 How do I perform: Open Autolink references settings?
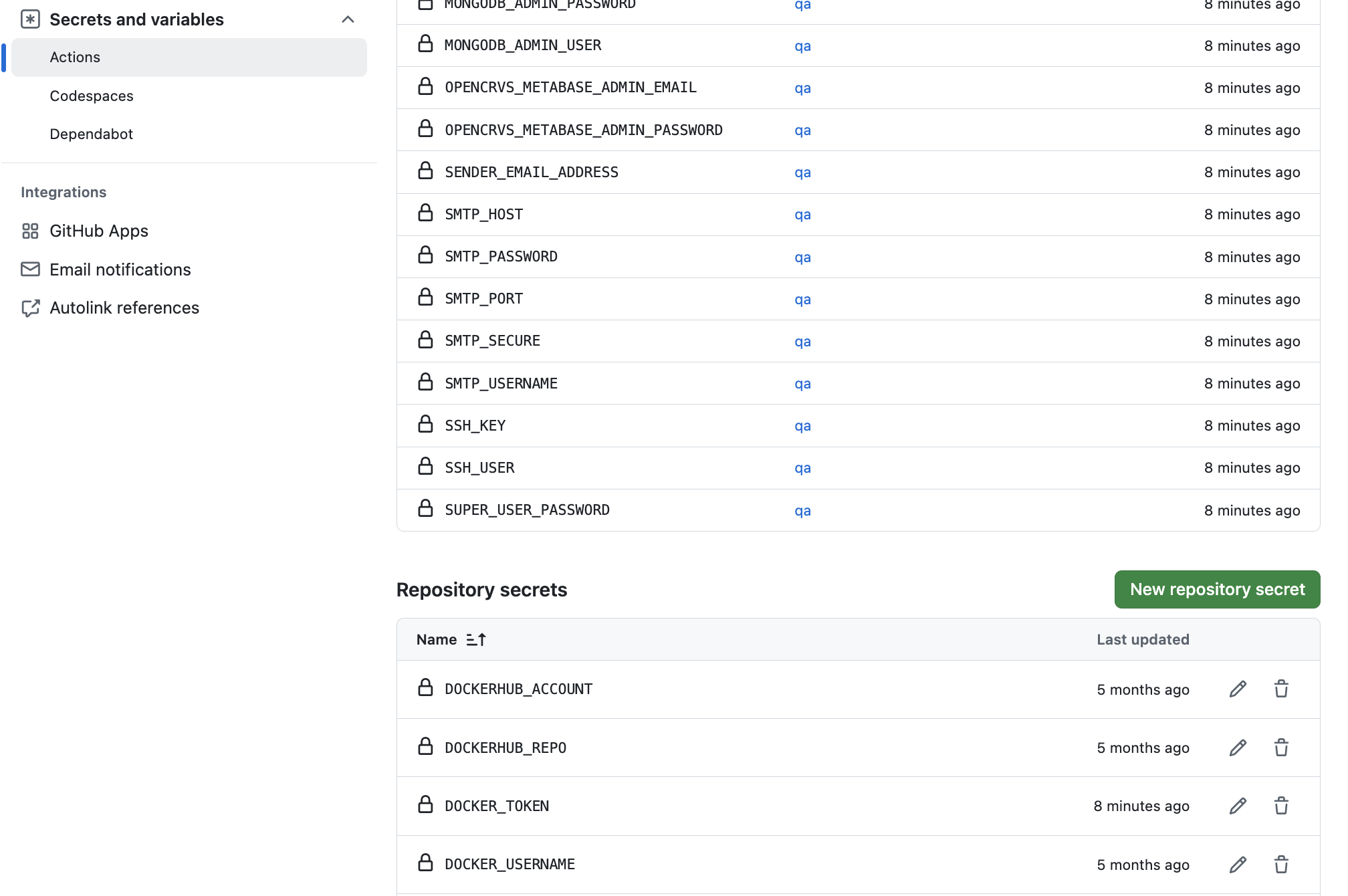pyautogui.click(x=124, y=308)
